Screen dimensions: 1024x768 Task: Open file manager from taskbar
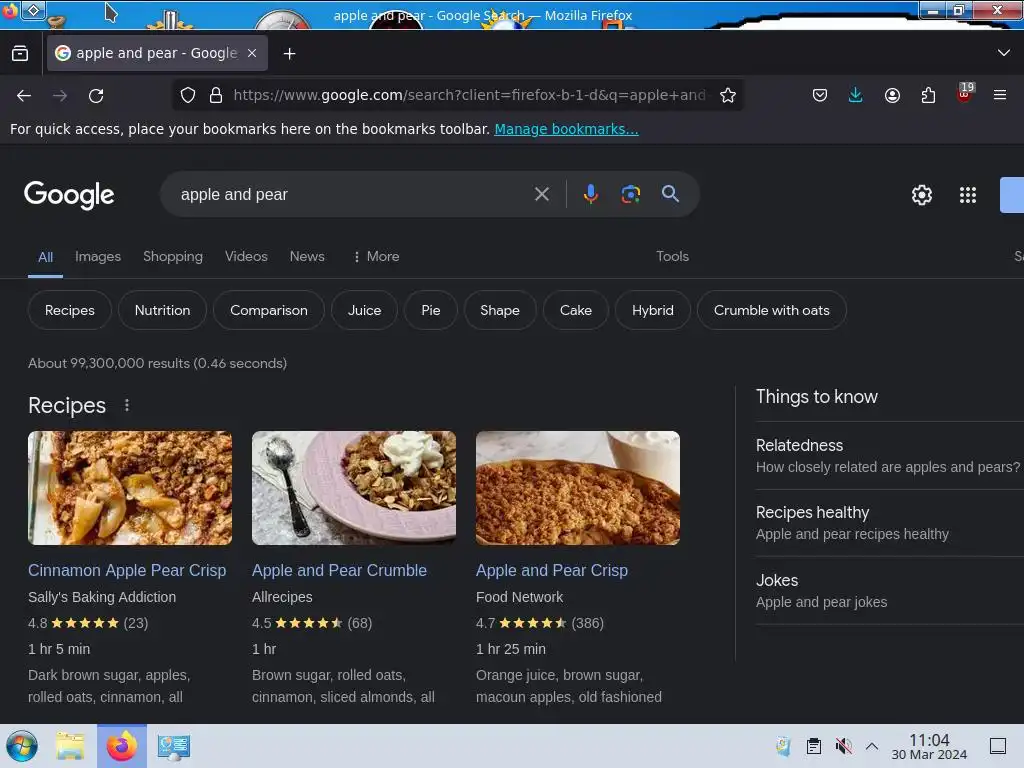tap(70, 746)
